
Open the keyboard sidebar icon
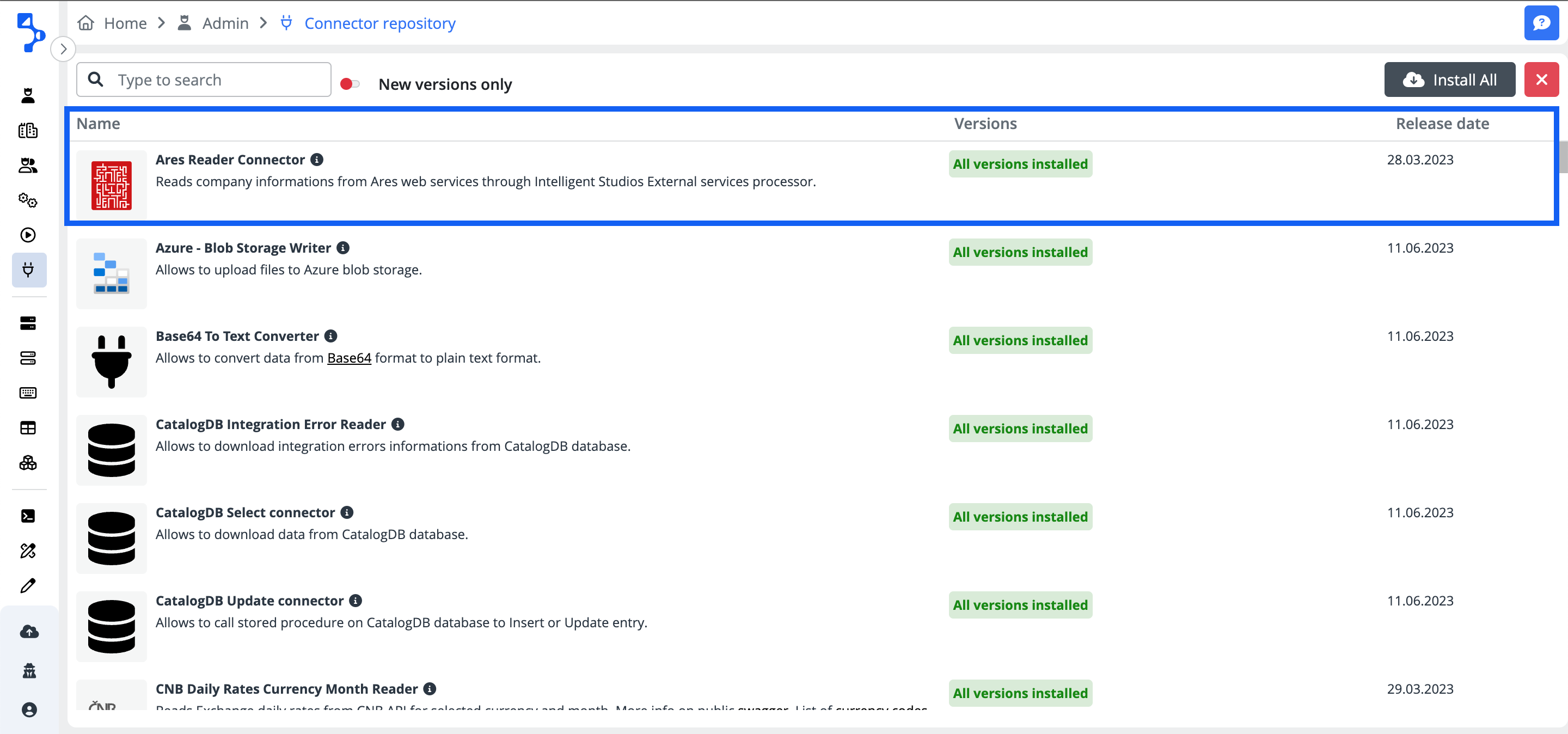pyautogui.click(x=28, y=393)
